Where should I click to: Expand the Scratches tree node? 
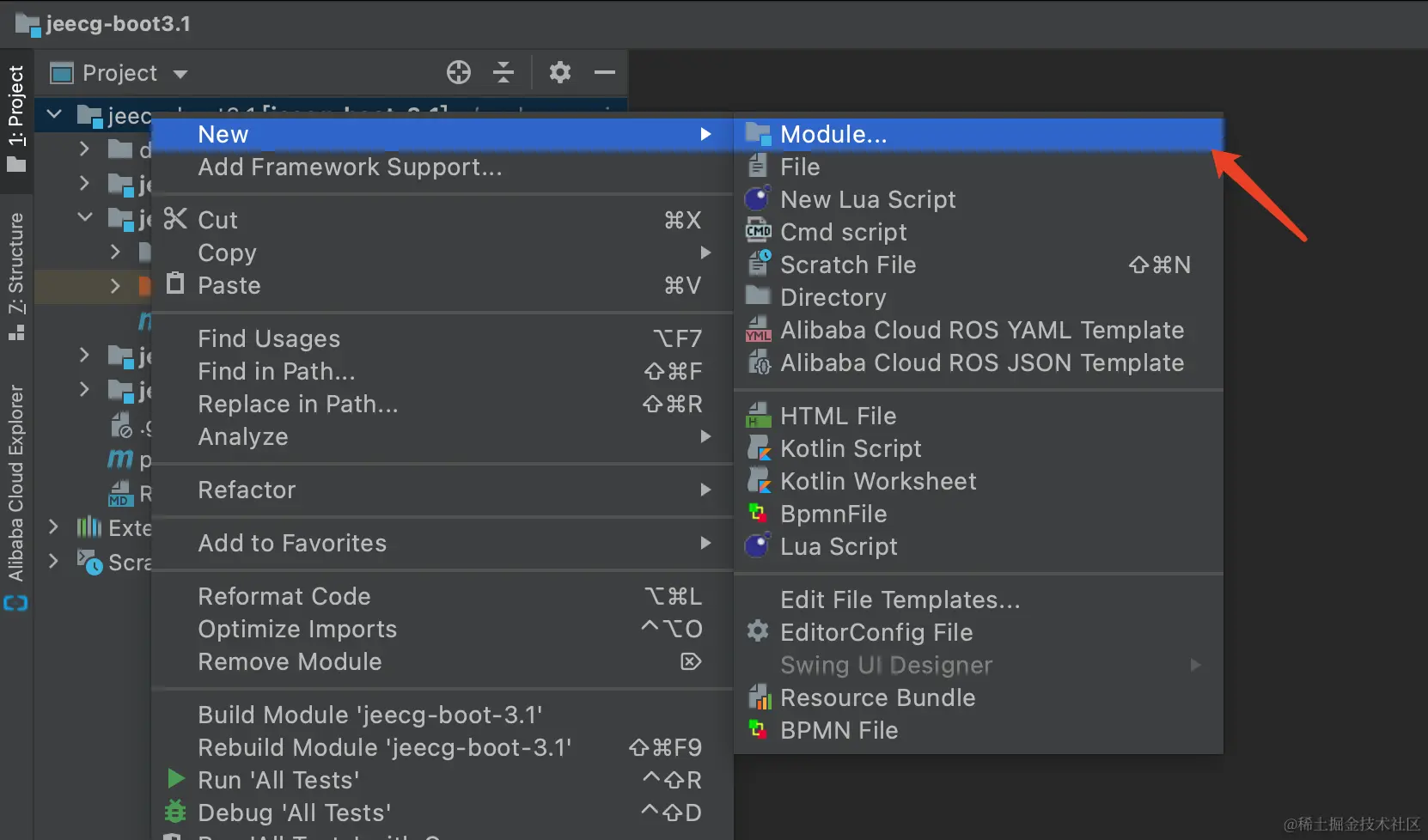54,562
